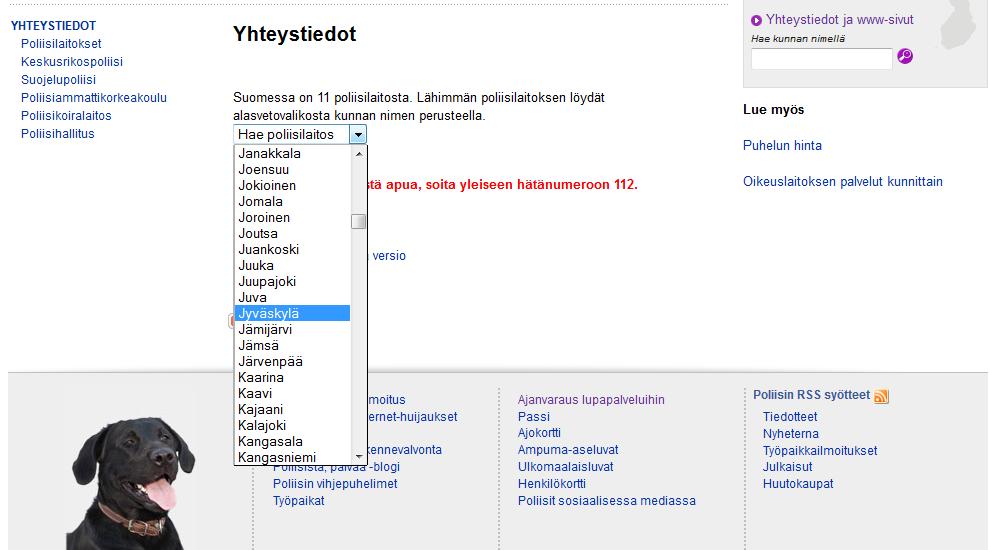Screen dimensions: 989x550
Task: Click the purple arrow icon beside Yhteystiedot ja www-sivut
Action: click(756, 21)
